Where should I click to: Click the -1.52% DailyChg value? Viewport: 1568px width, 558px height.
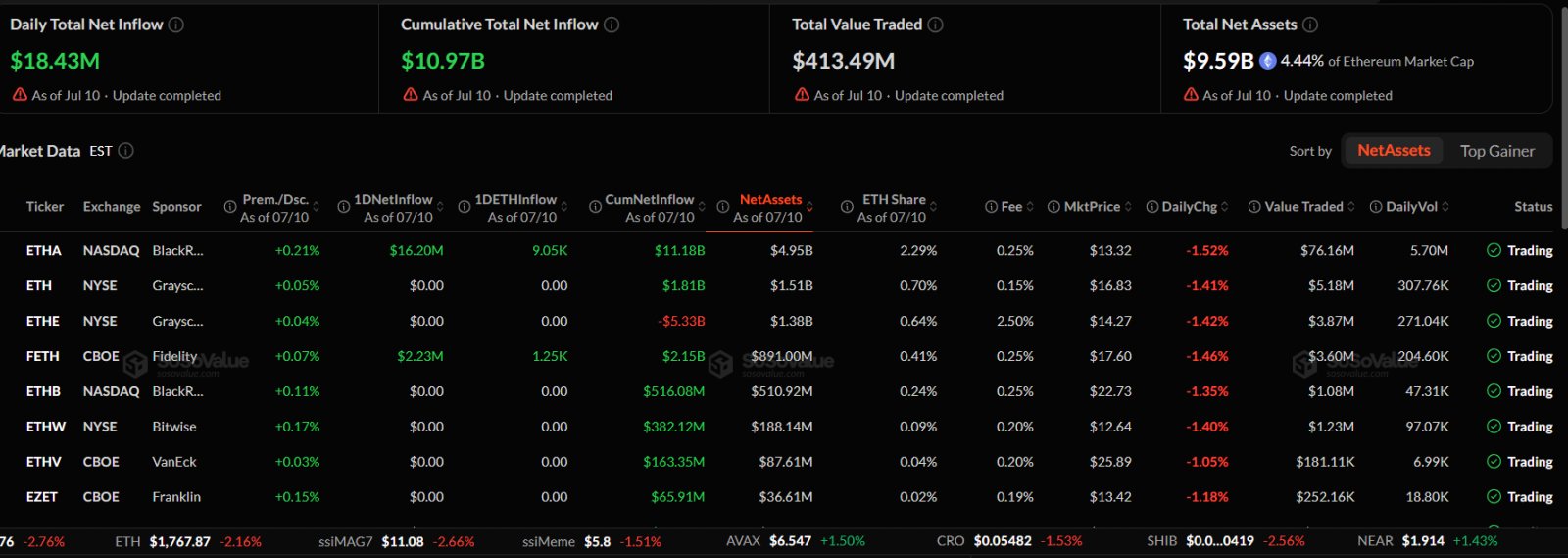tap(1207, 250)
